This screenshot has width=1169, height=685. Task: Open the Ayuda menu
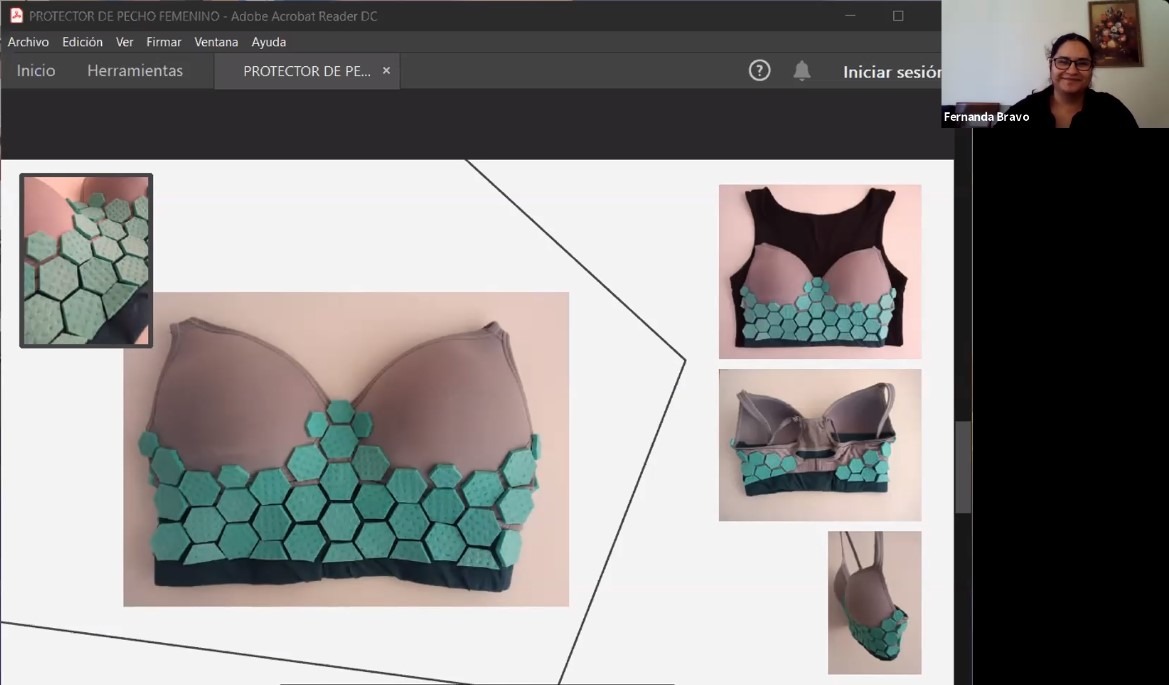pyautogui.click(x=269, y=42)
